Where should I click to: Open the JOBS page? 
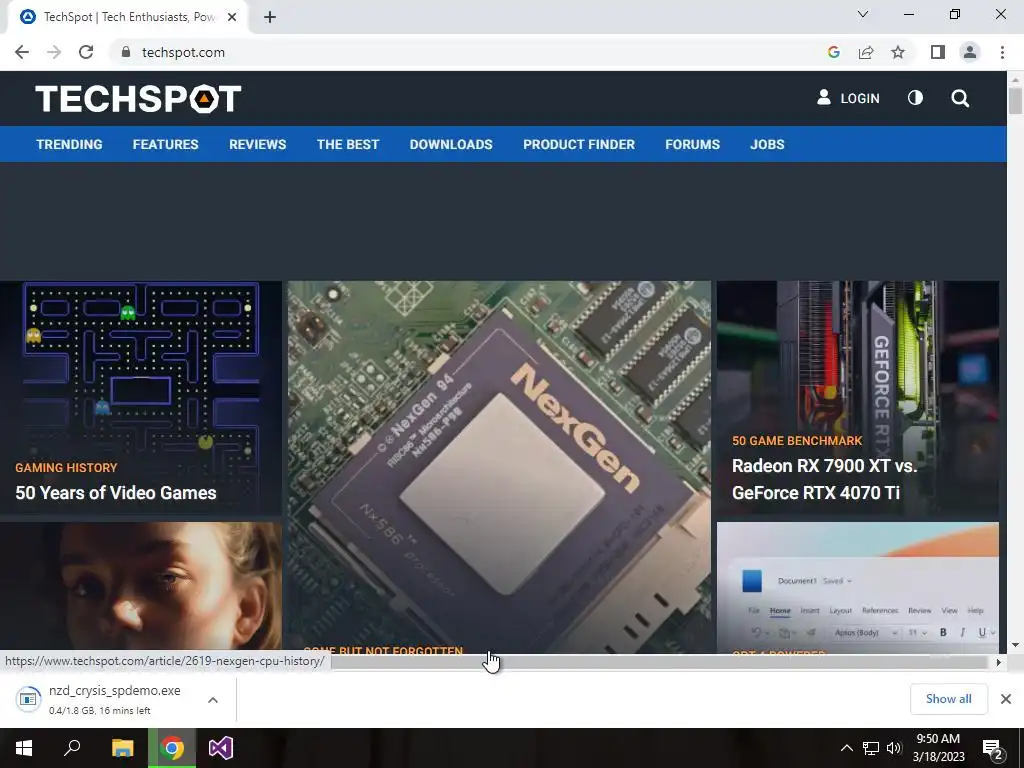pyautogui.click(x=767, y=144)
